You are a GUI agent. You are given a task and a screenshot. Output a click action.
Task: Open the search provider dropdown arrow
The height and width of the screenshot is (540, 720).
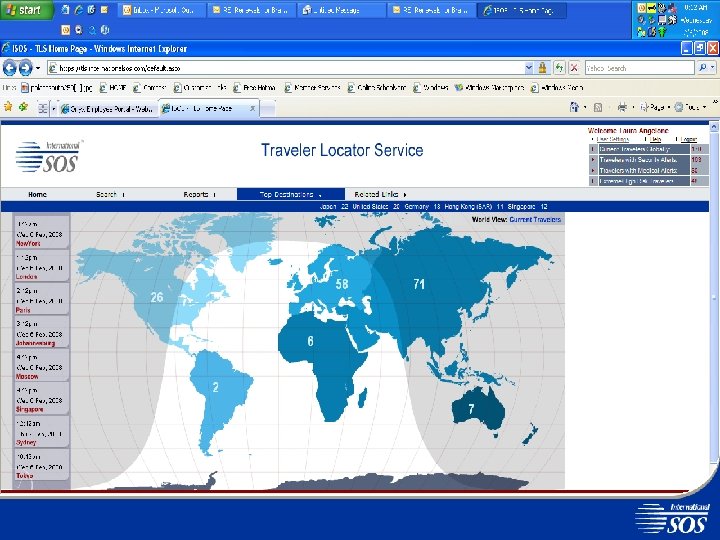pos(713,68)
